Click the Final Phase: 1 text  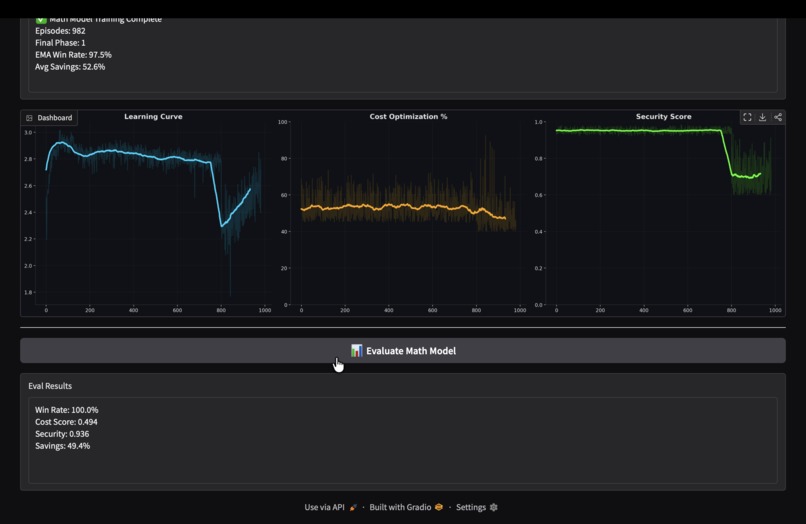tap(60, 43)
